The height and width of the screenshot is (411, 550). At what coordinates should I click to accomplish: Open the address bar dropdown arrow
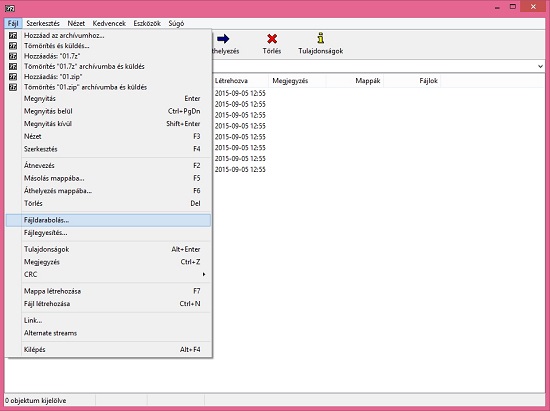tap(540, 66)
